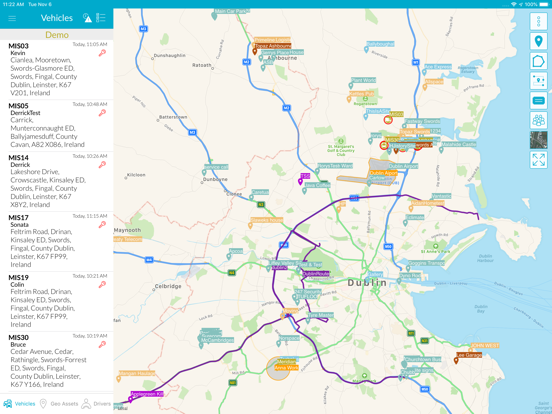Image resolution: width=552 pixels, height=414 pixels.
Task: Toggle the list view icon in header
Action: tap(101, 18)
